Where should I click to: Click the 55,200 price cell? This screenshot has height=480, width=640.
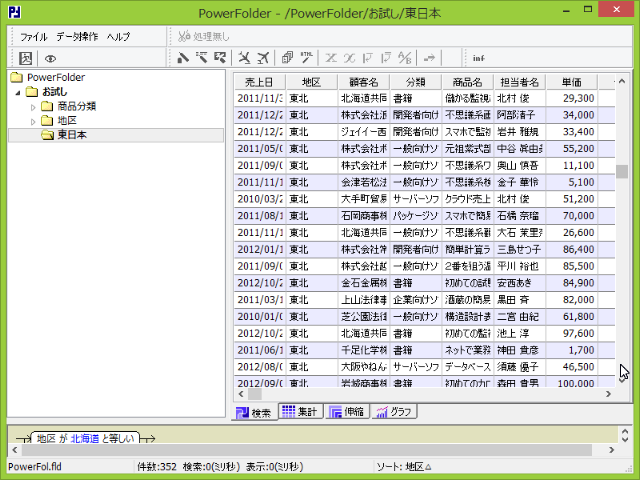coord(571,149)
